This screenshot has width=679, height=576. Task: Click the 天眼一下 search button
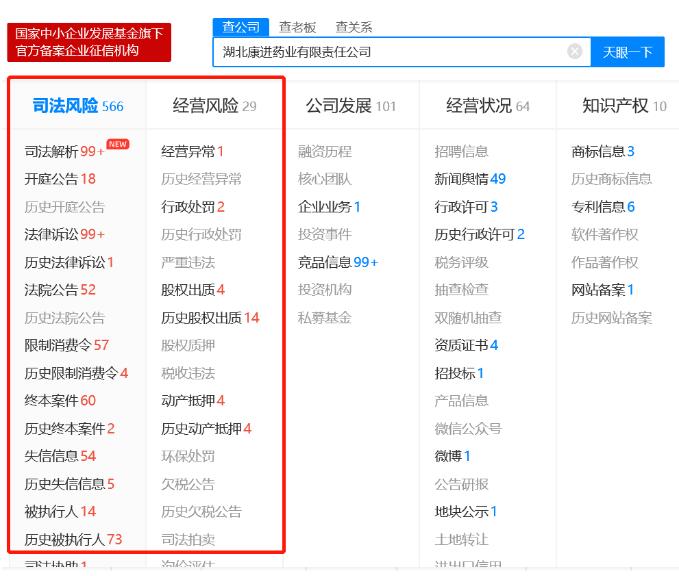[627, 52]
